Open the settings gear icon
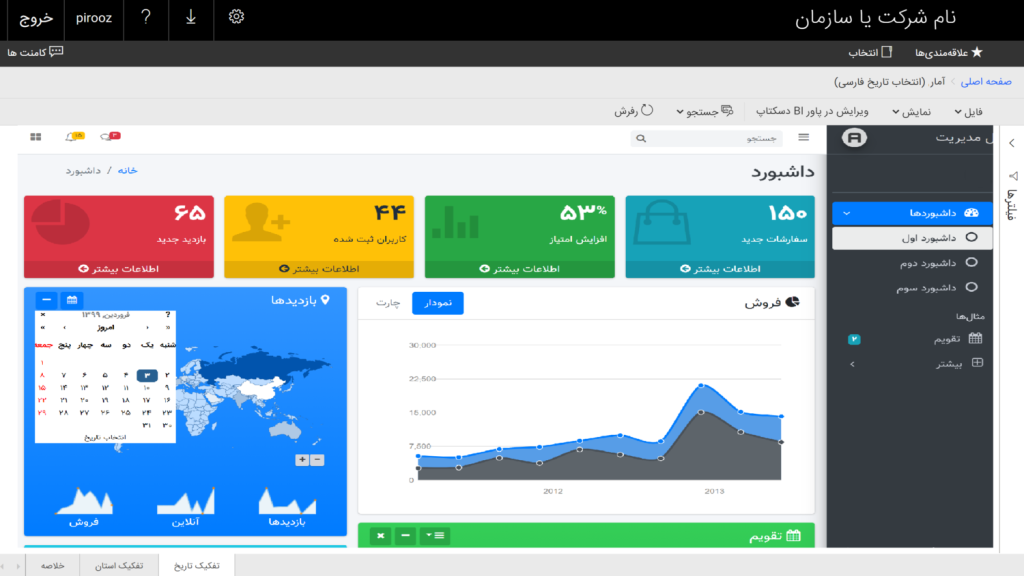Viewport: 1024px width, 576px height. tap(236, 17)
